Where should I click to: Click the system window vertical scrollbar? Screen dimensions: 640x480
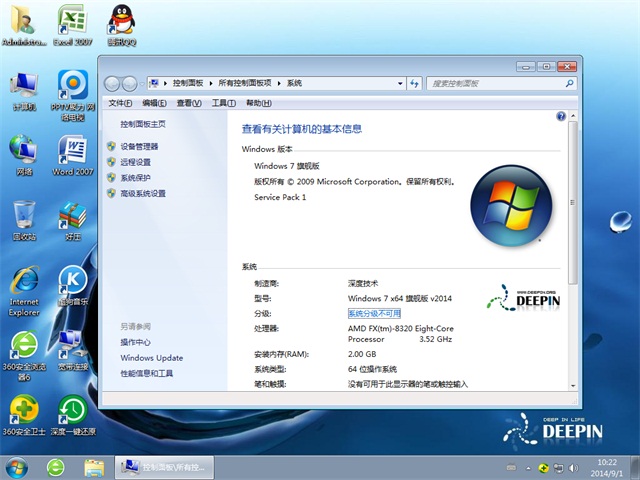[572, 200]
